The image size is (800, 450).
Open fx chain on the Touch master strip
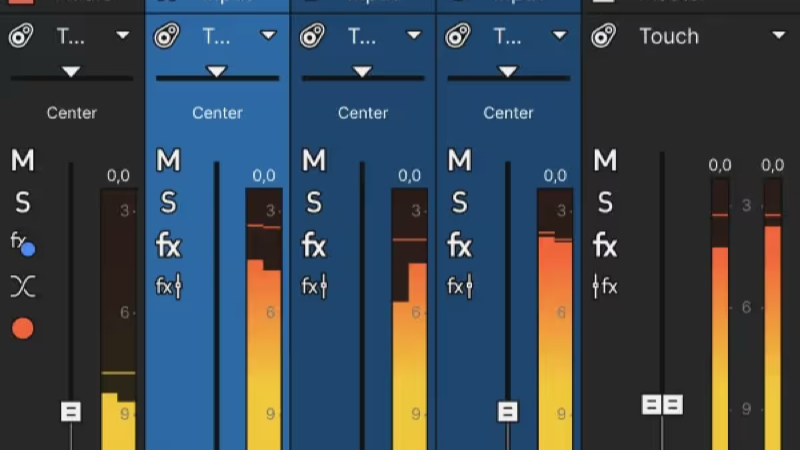pyautogui.click(x=605, y=246)
